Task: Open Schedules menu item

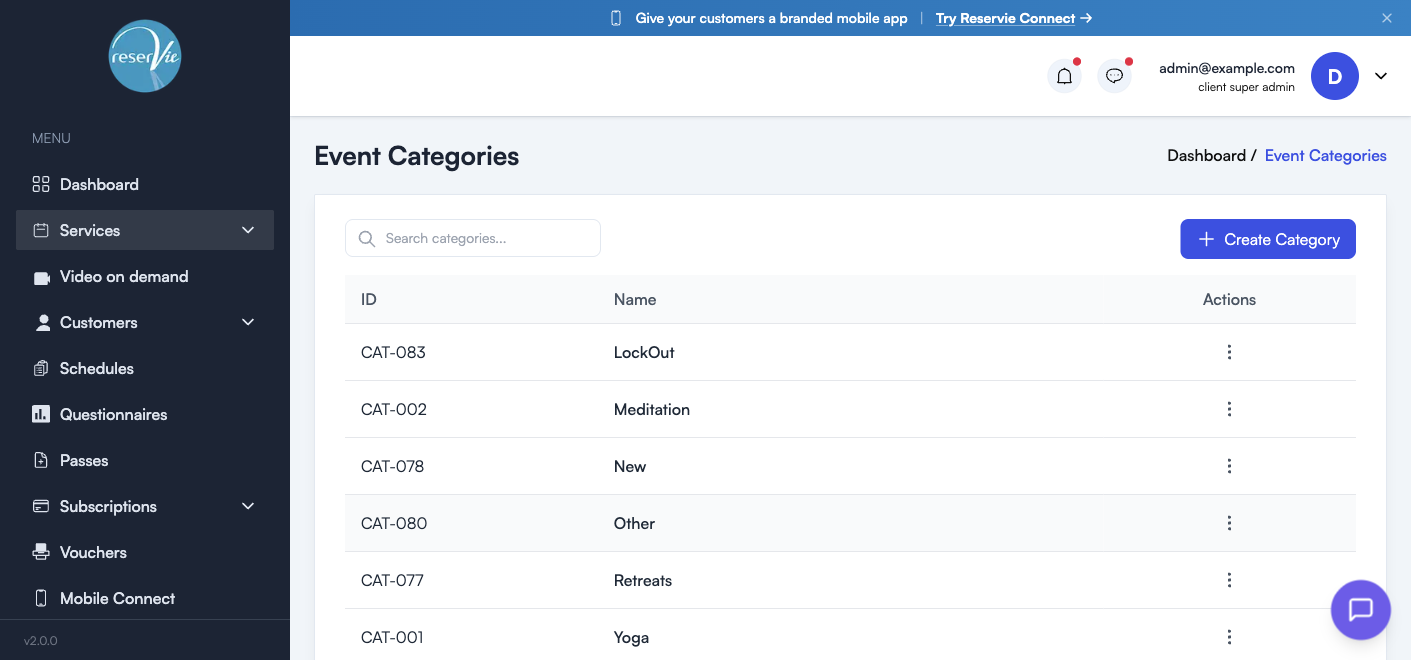Action: [145, 368]
